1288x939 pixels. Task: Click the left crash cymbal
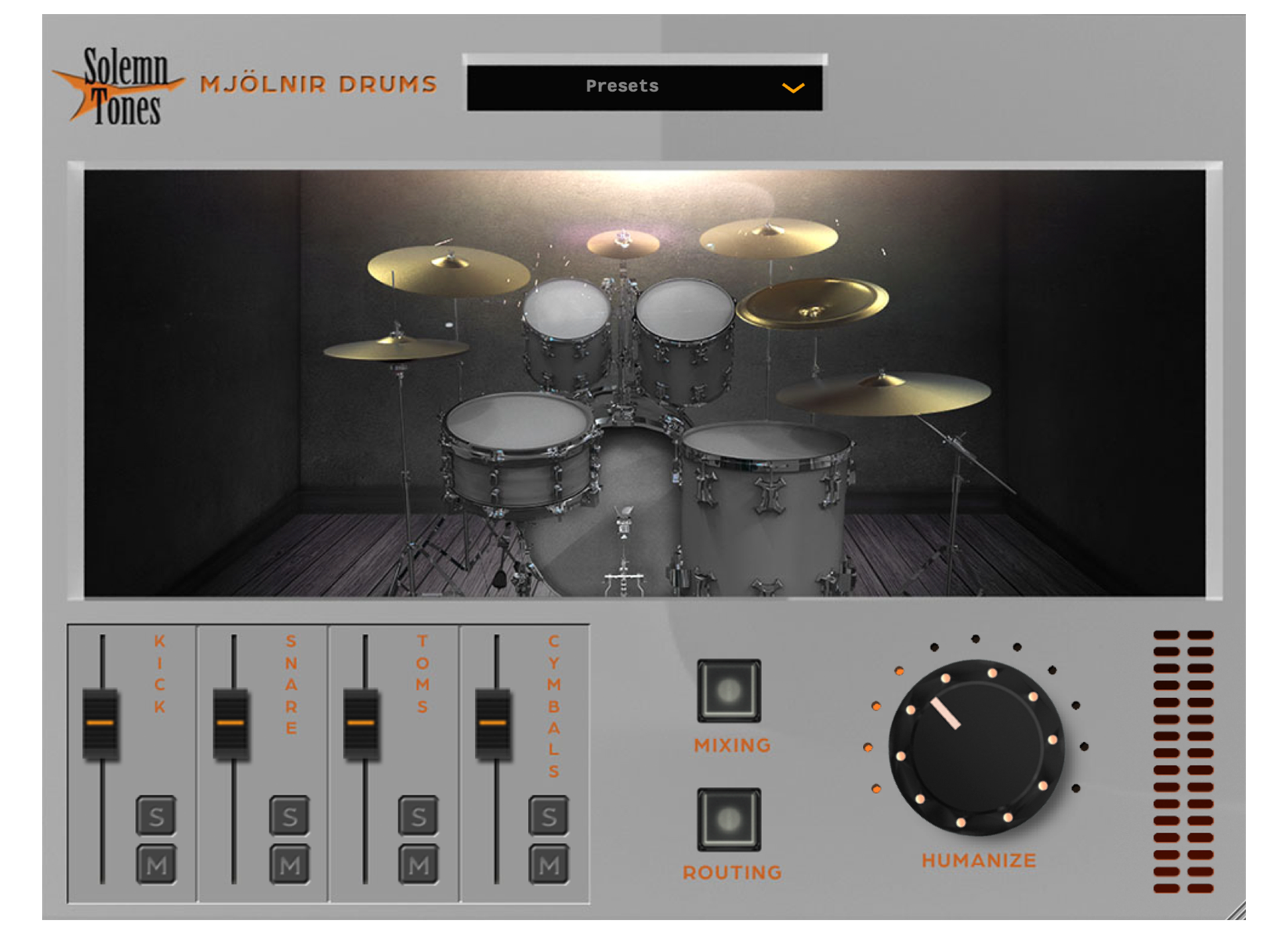pos(448,271)
